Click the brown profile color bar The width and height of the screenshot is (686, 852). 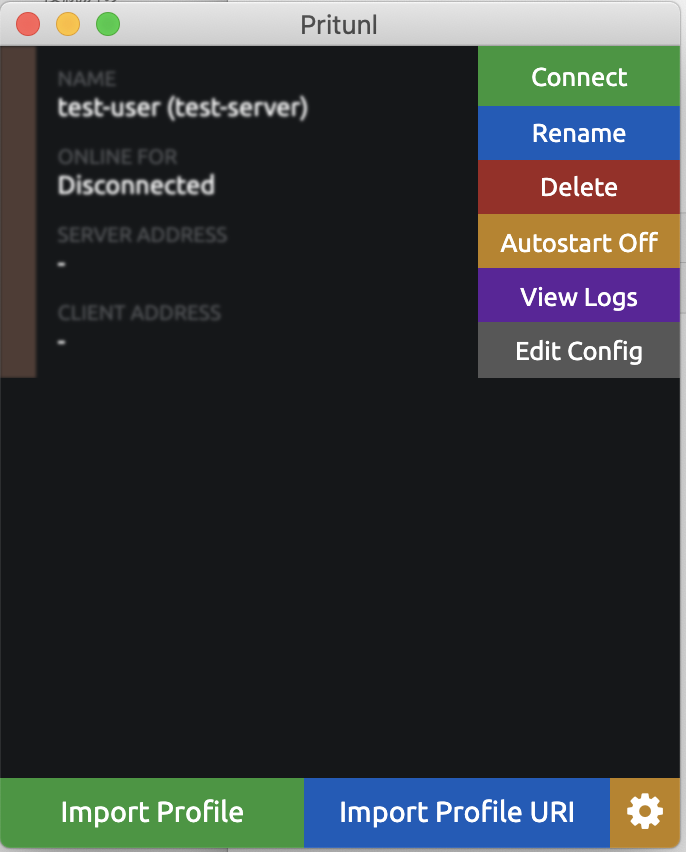18,212
